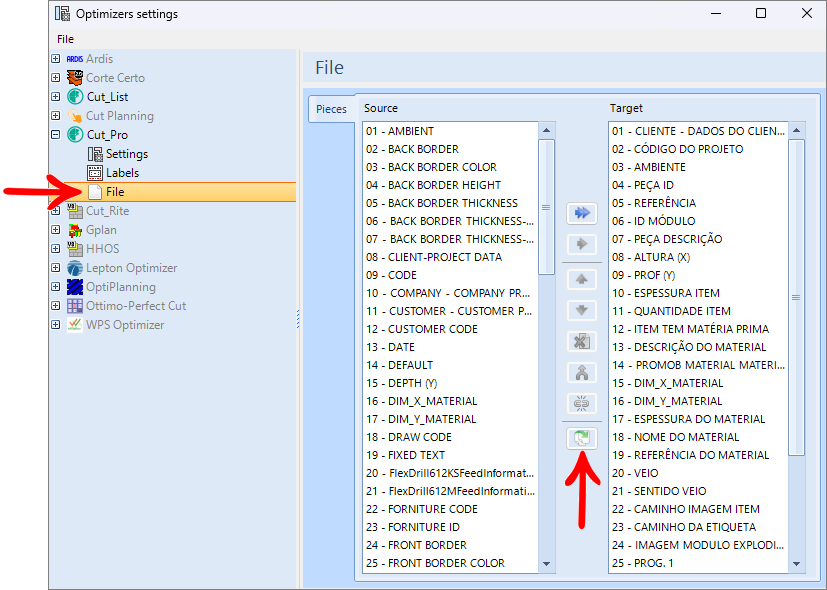
Task: Click the Corte Certo icon
Action: coord(75,78)
